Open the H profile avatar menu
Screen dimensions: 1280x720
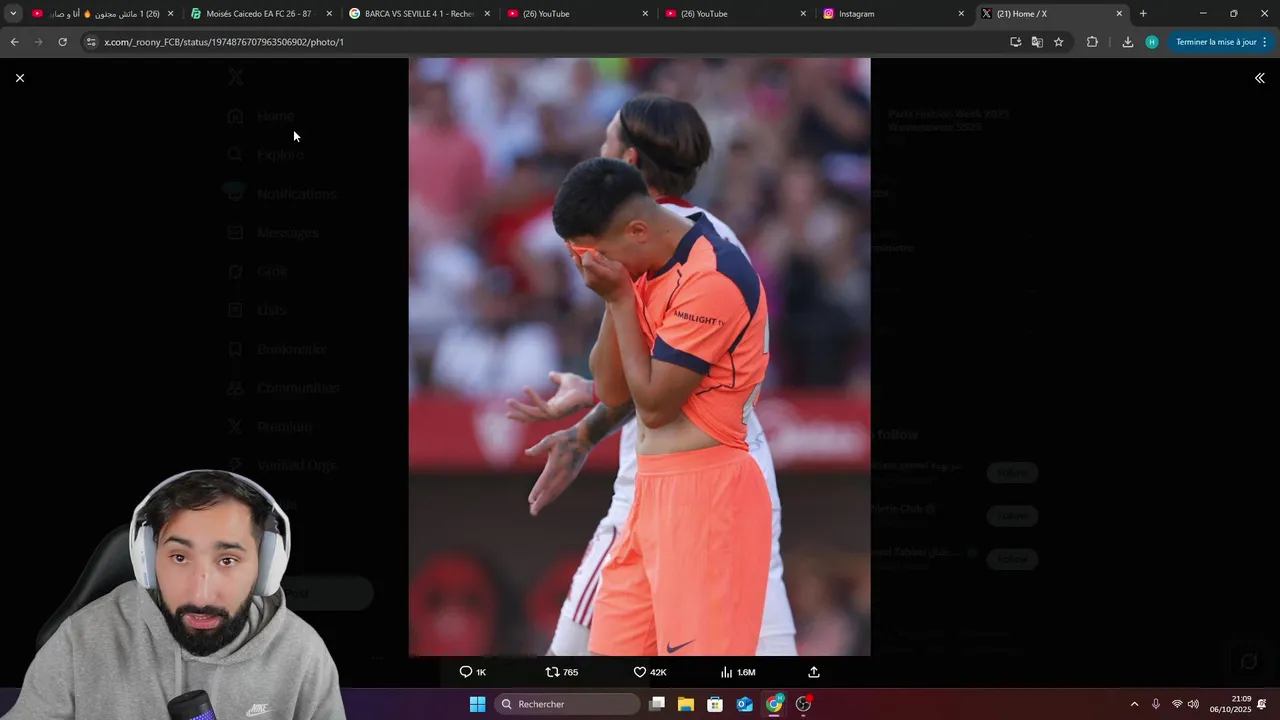click(1152, 42)
